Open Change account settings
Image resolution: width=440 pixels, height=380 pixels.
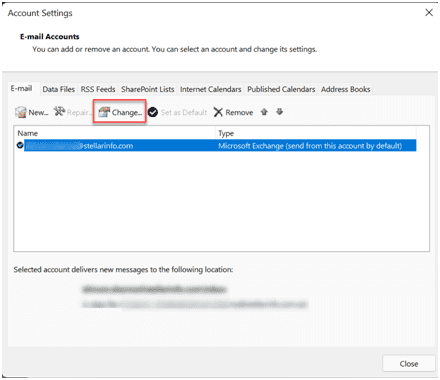coord(120,112)
